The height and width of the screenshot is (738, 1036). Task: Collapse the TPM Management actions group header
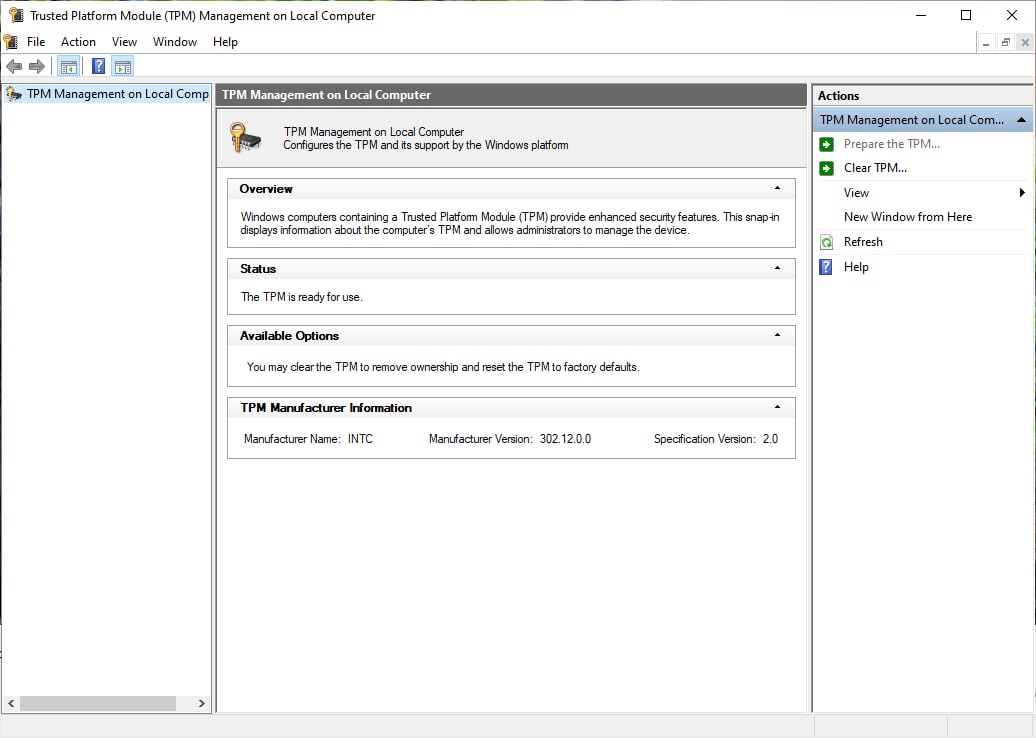[1021, 120]
